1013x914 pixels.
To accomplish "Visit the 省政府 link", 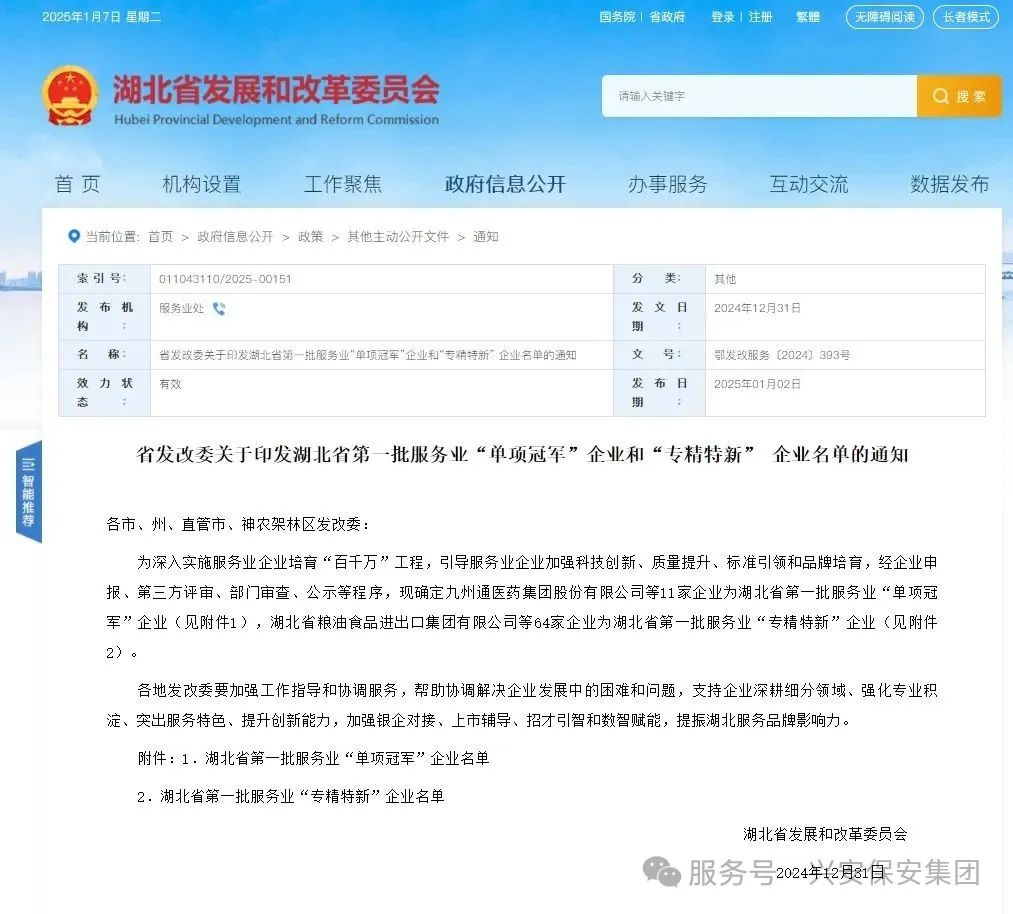I will pos(667,17).
